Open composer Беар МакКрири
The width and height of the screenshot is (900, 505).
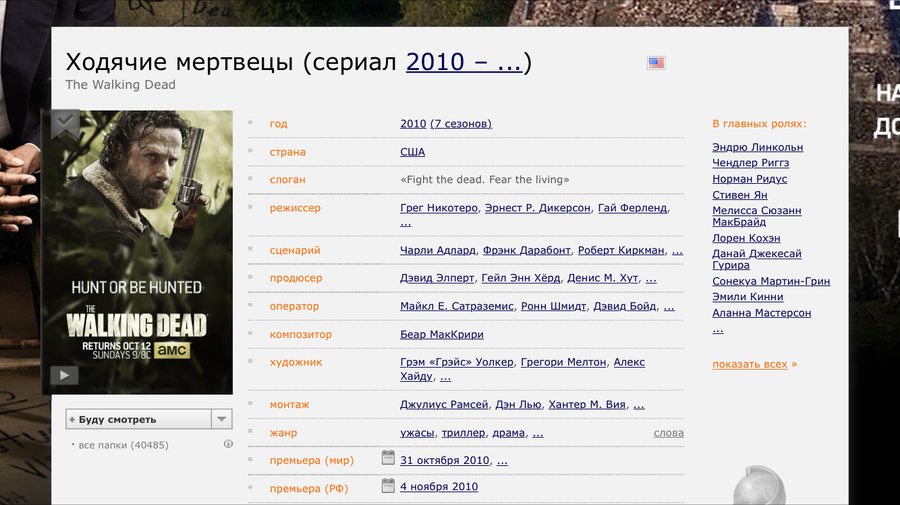coord(442,334)
